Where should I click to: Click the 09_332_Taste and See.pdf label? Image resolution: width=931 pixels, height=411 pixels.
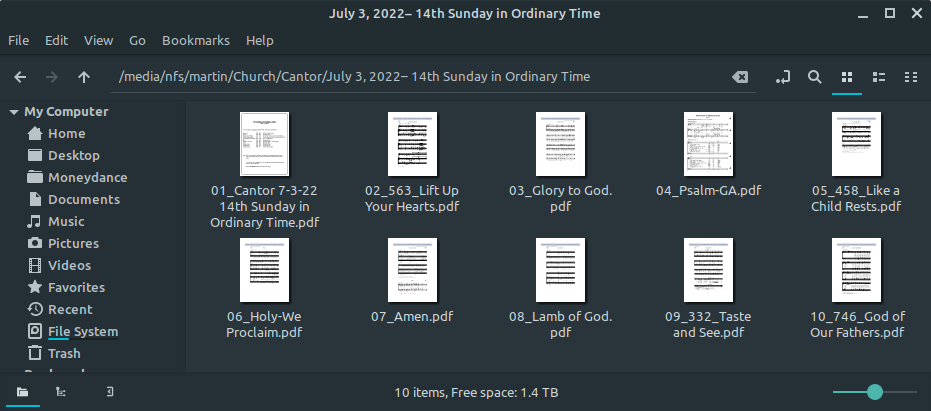(708, 325)
